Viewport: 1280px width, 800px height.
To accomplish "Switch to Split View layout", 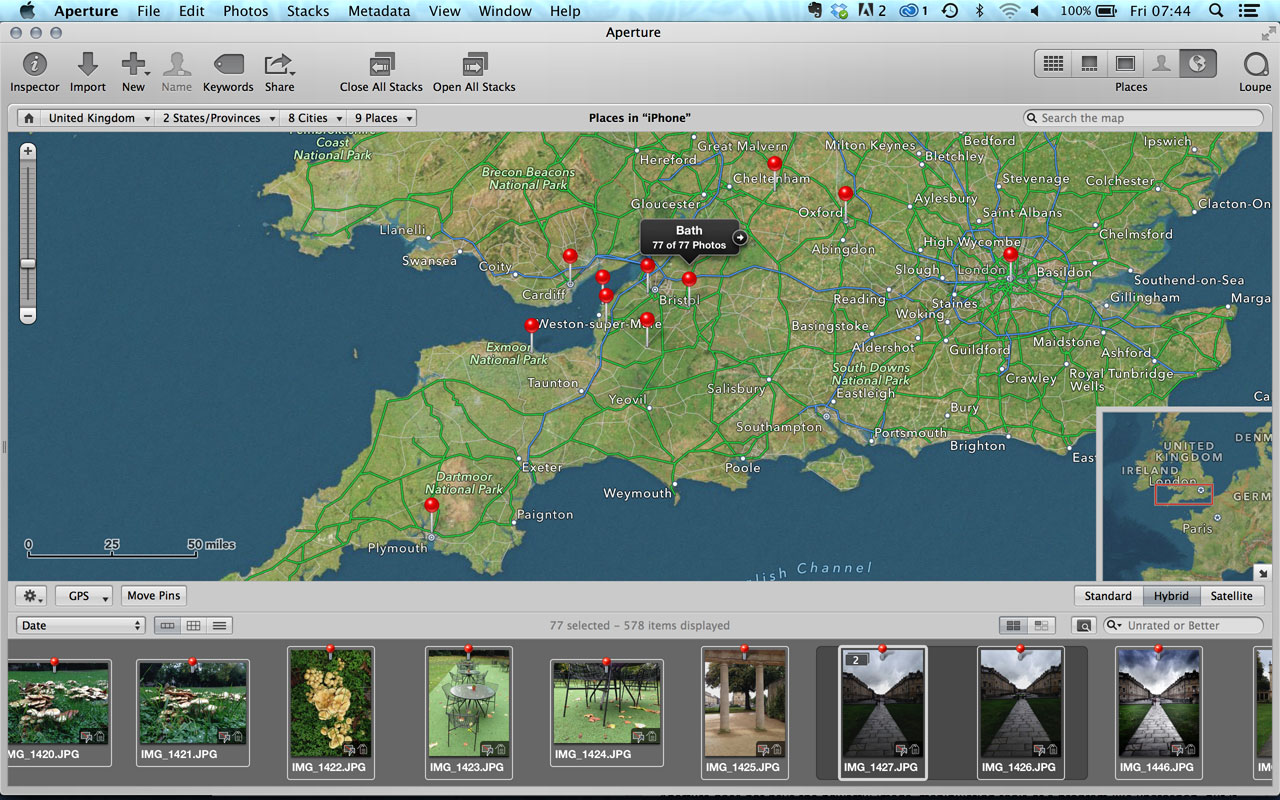I will [1090, 64].
